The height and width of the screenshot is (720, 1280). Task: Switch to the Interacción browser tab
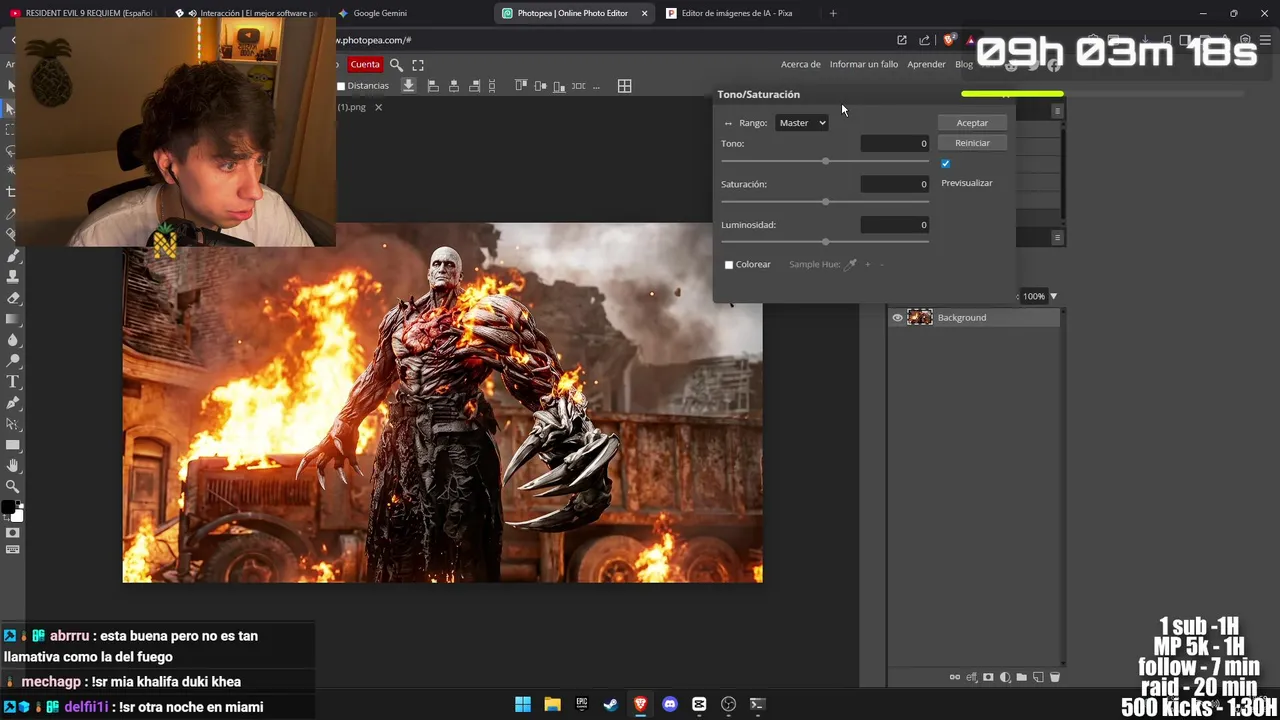coord(245,13)
